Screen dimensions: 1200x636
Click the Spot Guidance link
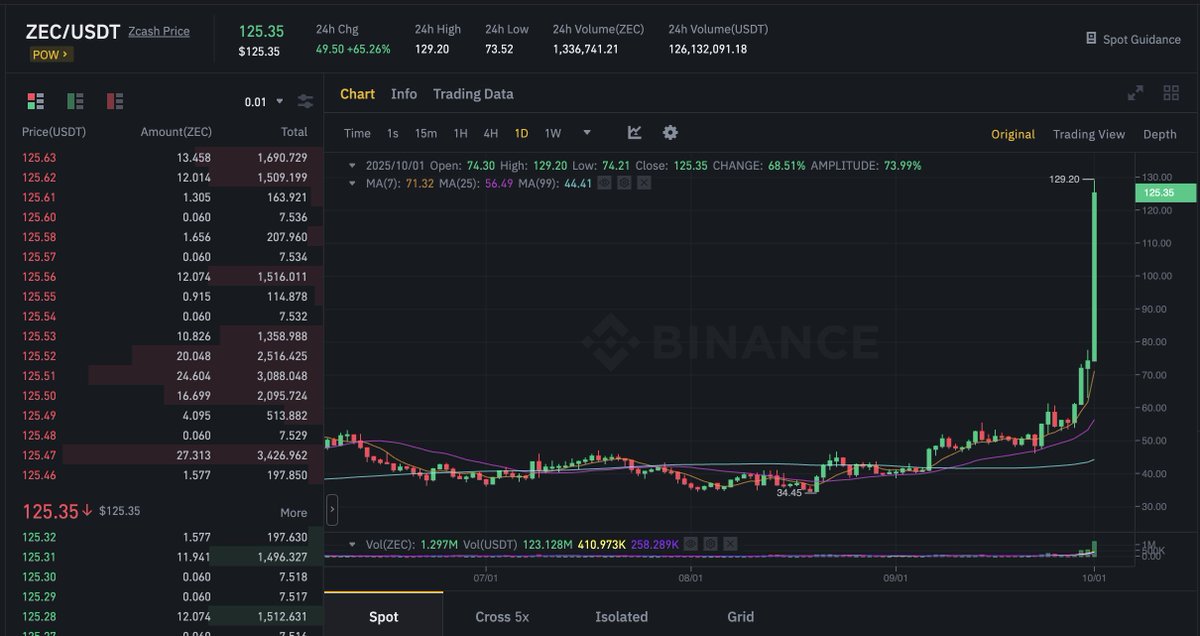1141,39
